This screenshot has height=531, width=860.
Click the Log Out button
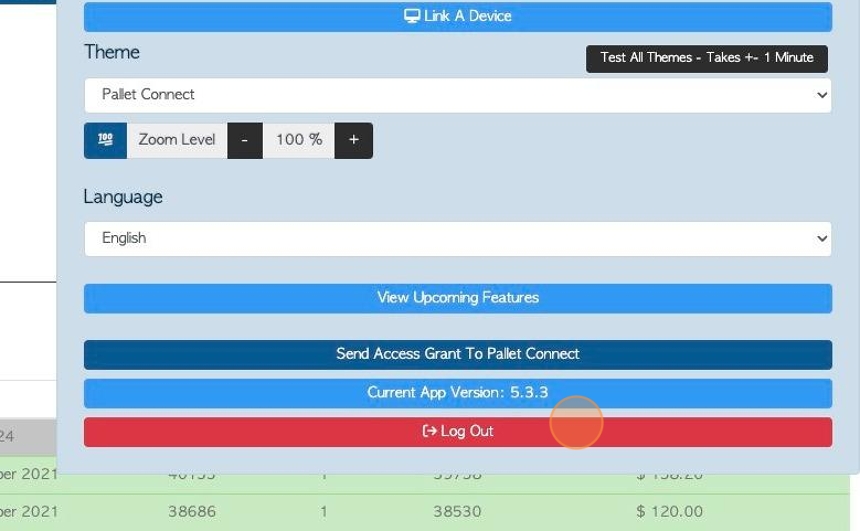coord(458,432)
